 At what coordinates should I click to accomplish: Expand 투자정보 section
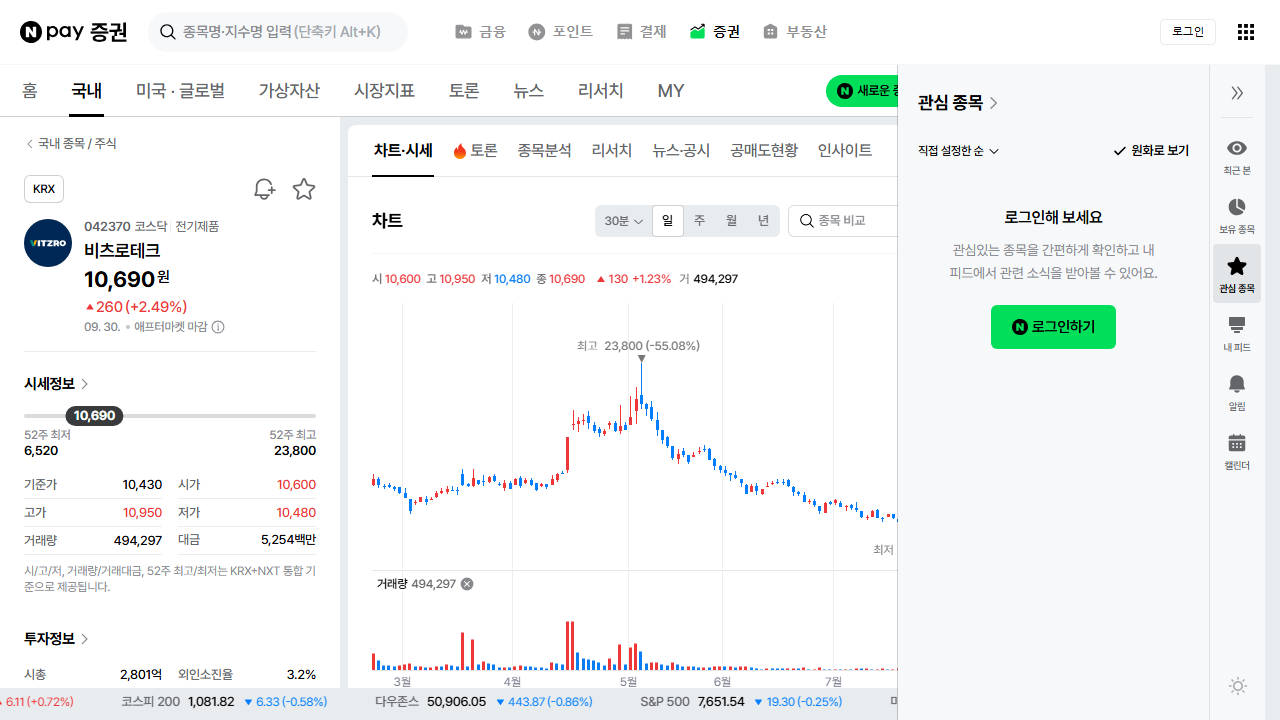pyautogui.click(x=57, y=639)
